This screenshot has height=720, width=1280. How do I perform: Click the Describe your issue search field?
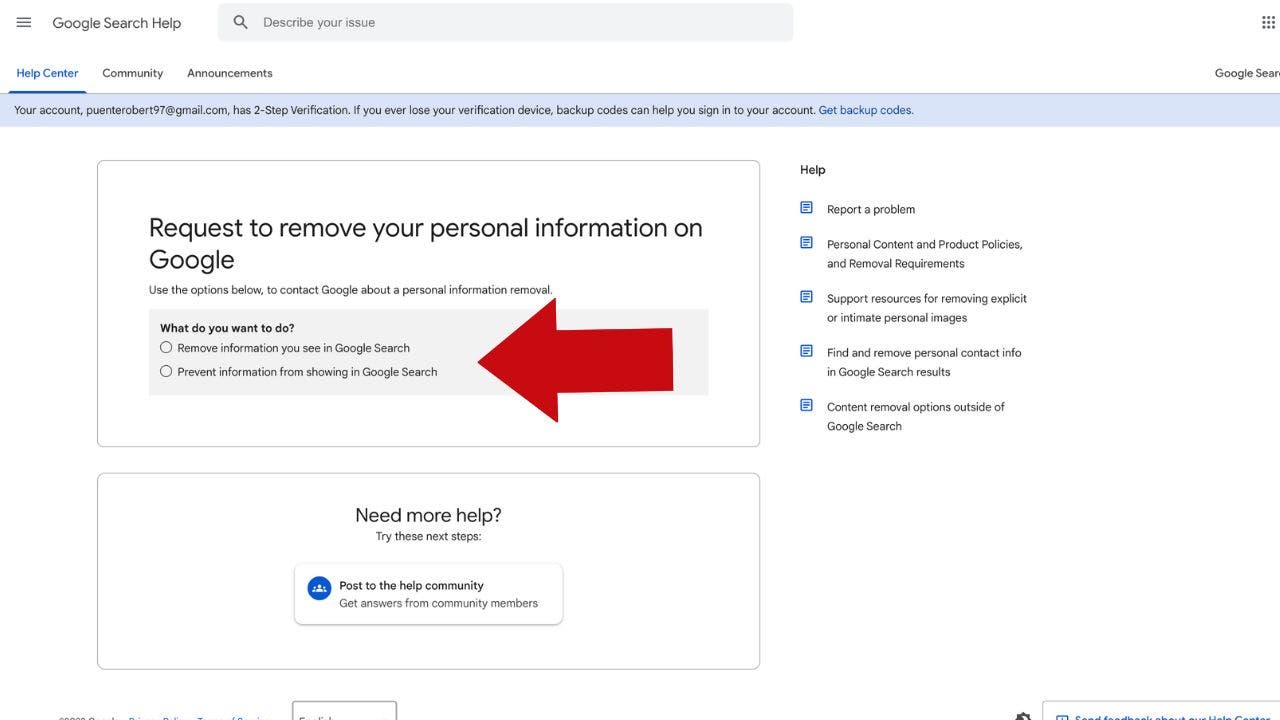400,21
